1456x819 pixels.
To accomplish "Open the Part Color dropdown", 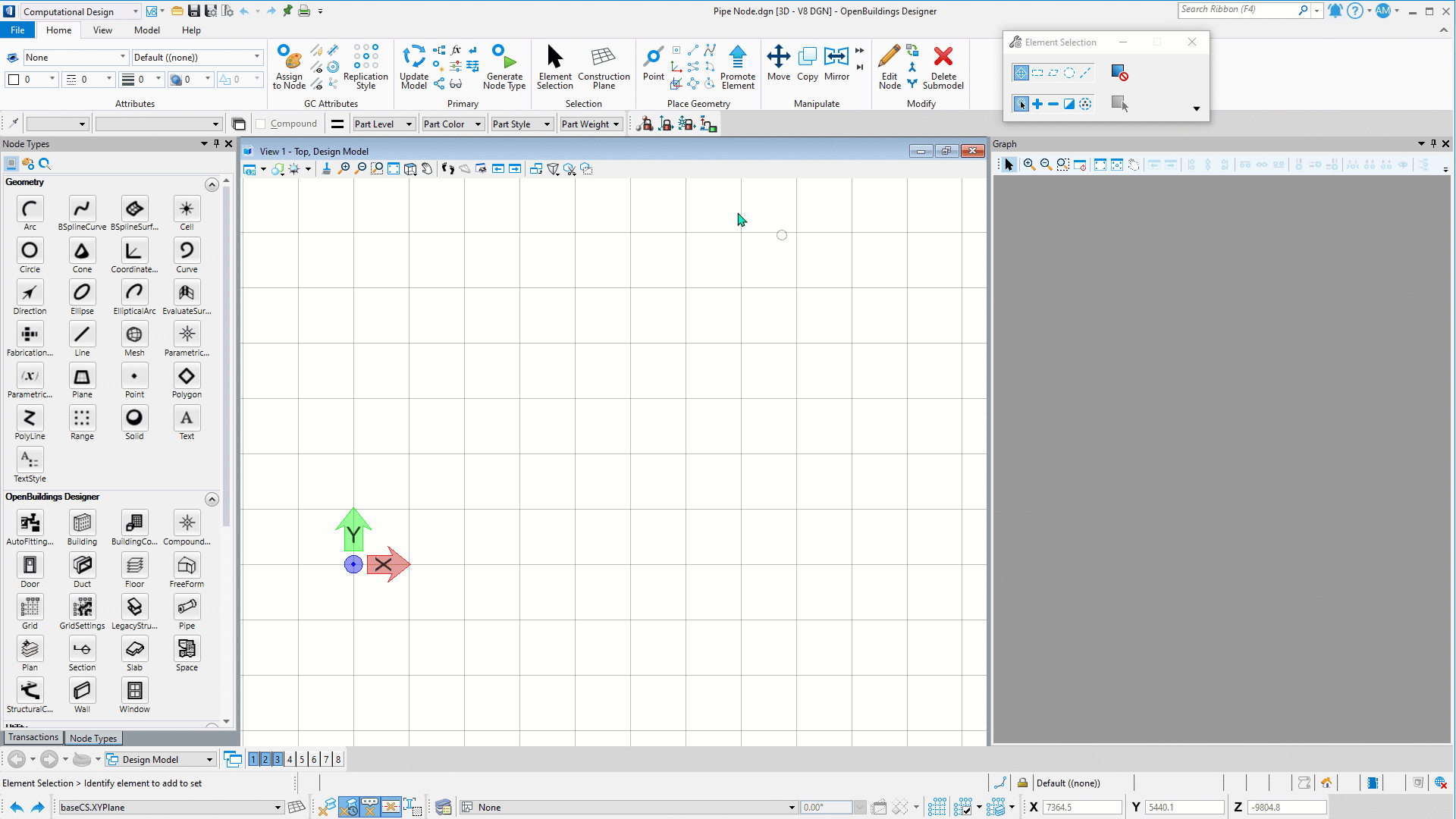I will coord(453,124).
